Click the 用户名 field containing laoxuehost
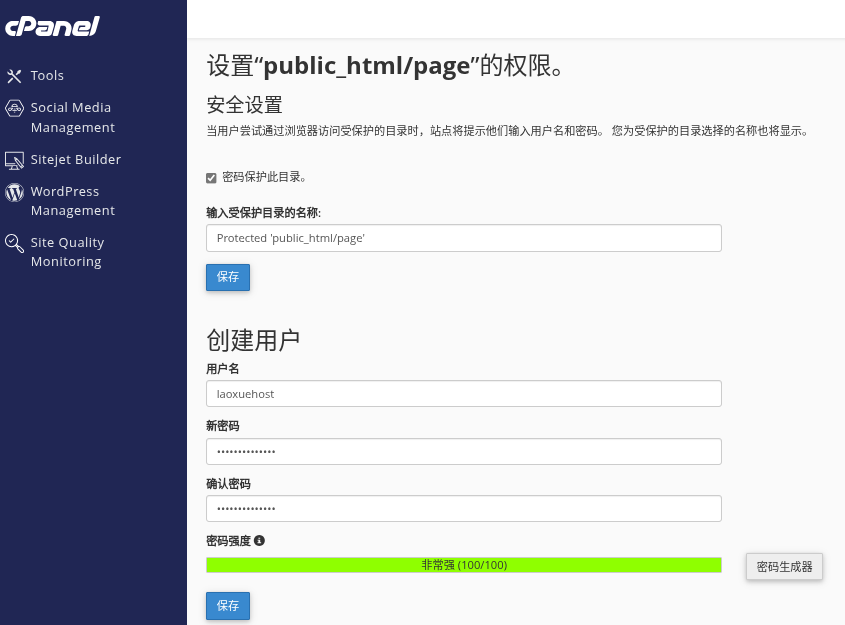Viewport: 845px width, 625px height. (463, 394)
